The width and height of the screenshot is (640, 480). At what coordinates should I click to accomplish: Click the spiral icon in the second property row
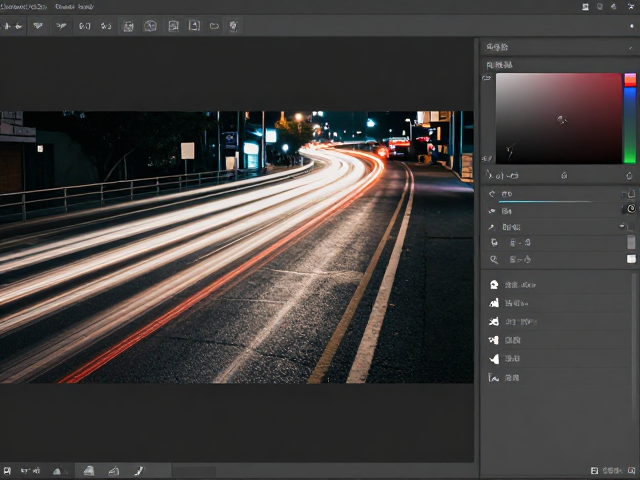pos(631,209)
